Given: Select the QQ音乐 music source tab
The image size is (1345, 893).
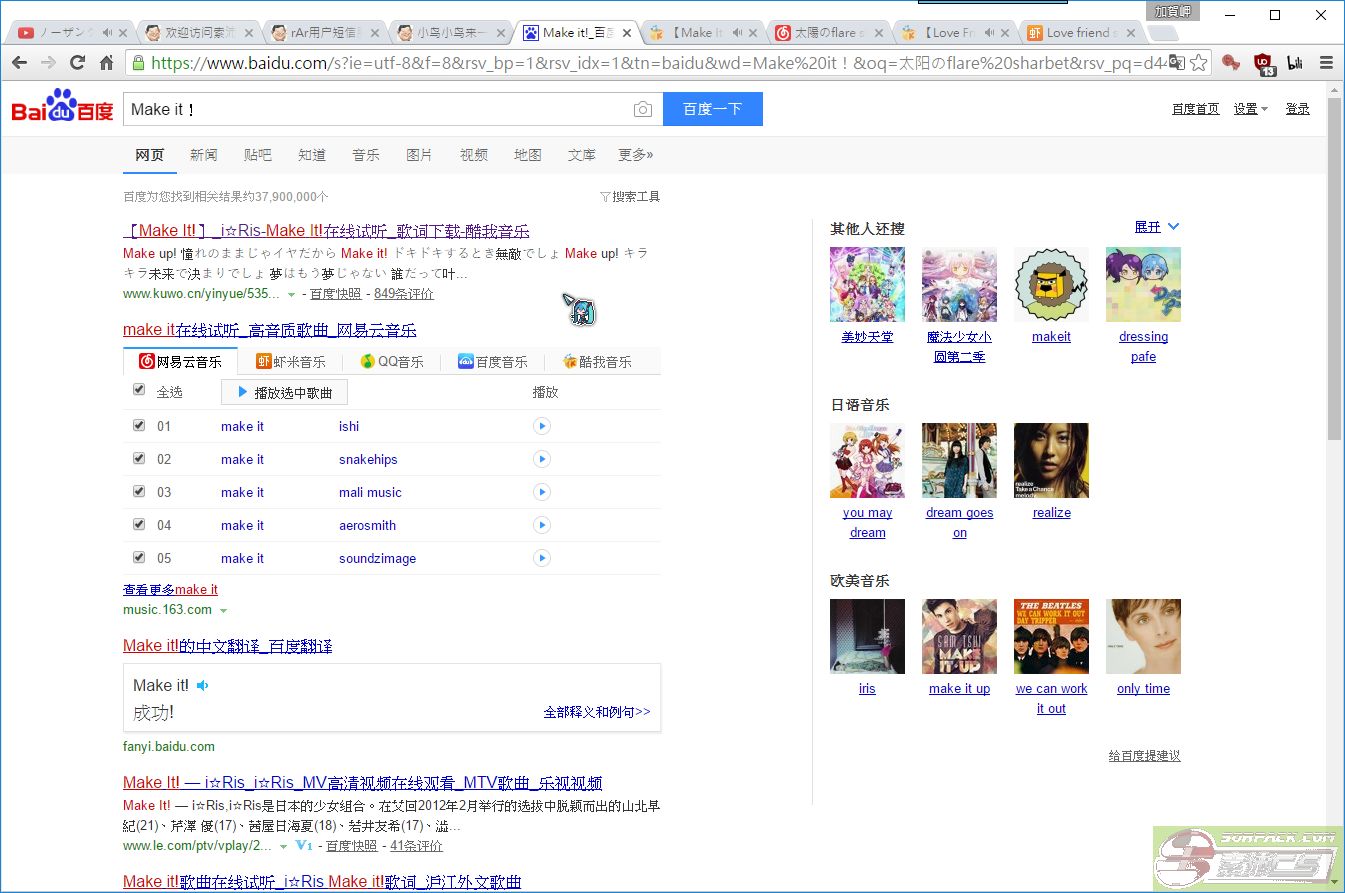Looking at the screenshot, I should 392,362.
